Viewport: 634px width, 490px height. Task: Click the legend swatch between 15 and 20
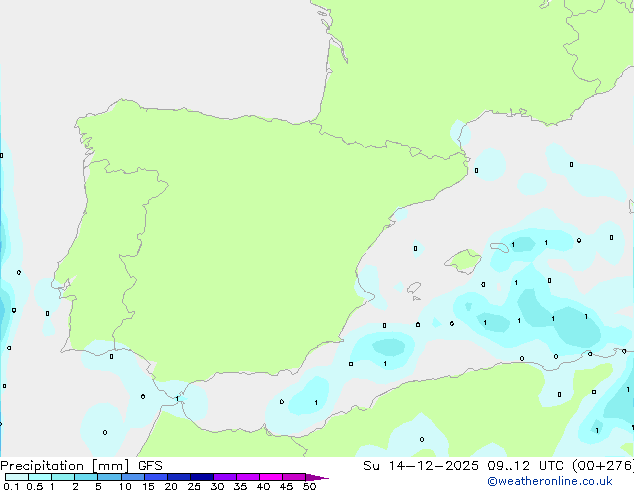pos(155,477)
